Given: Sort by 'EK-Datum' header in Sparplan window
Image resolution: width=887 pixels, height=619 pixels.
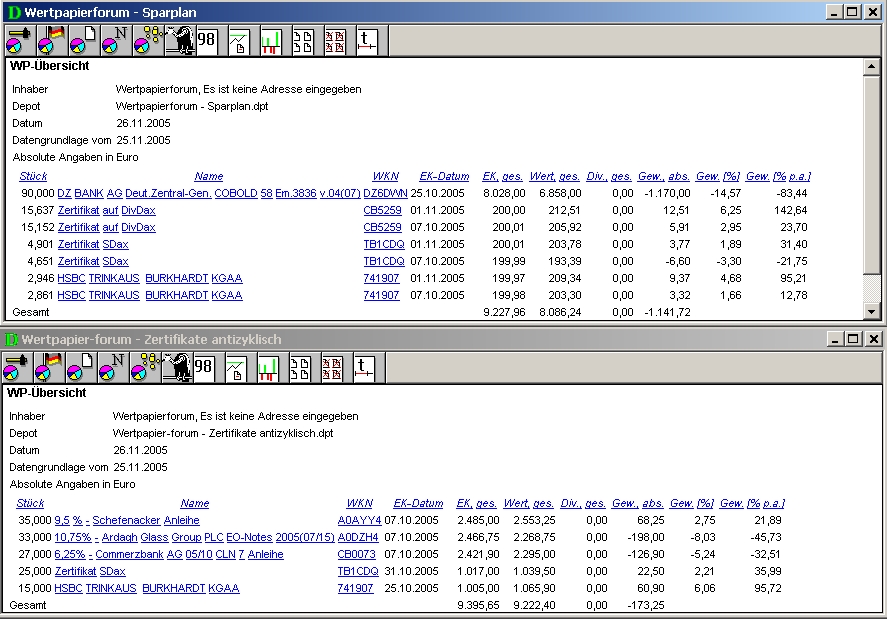Looking at the screenshot, I should tap(443, 176).
